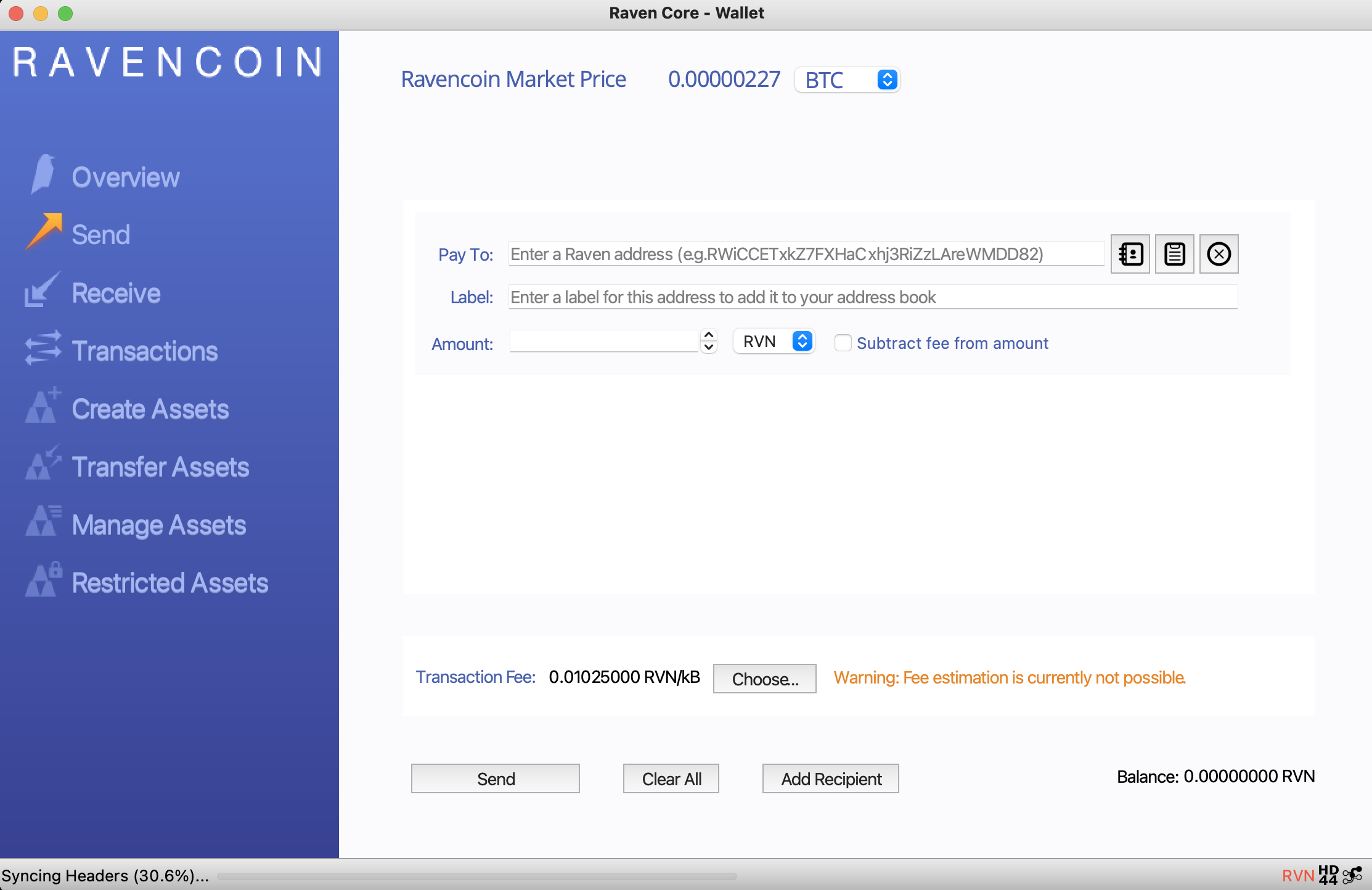The height and width of the screenshot is (890, 1372).
Task: Click the HD wallet status icon
Action: (1328, 875)
